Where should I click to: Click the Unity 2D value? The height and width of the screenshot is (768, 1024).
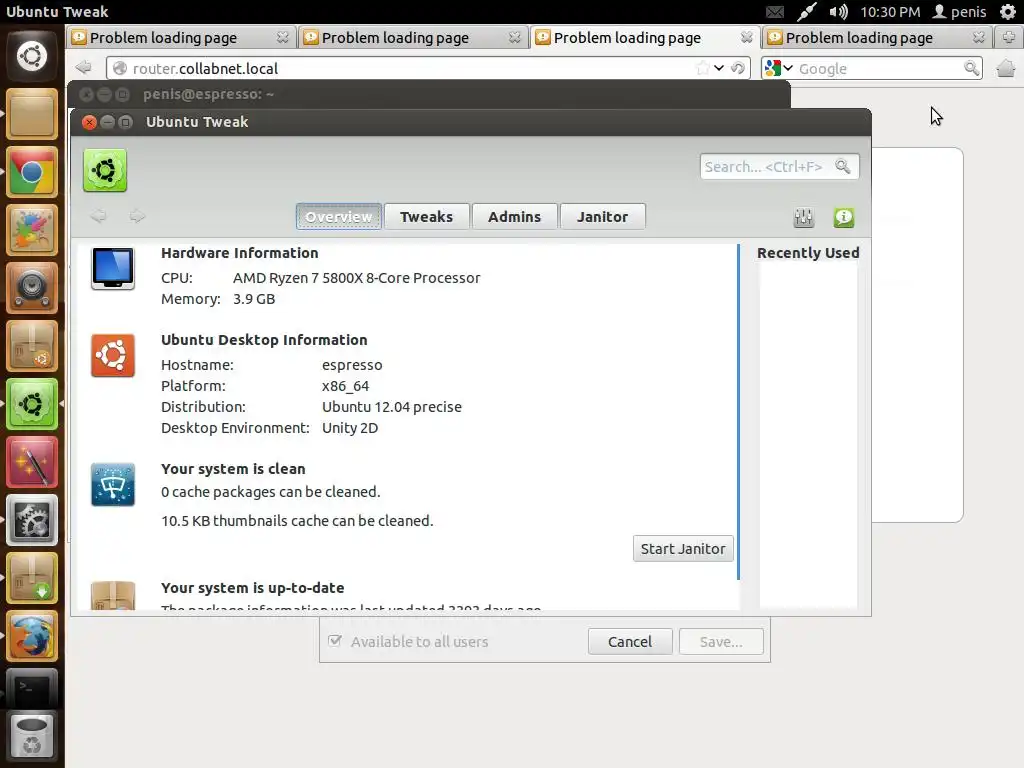[x=350, y=428]
